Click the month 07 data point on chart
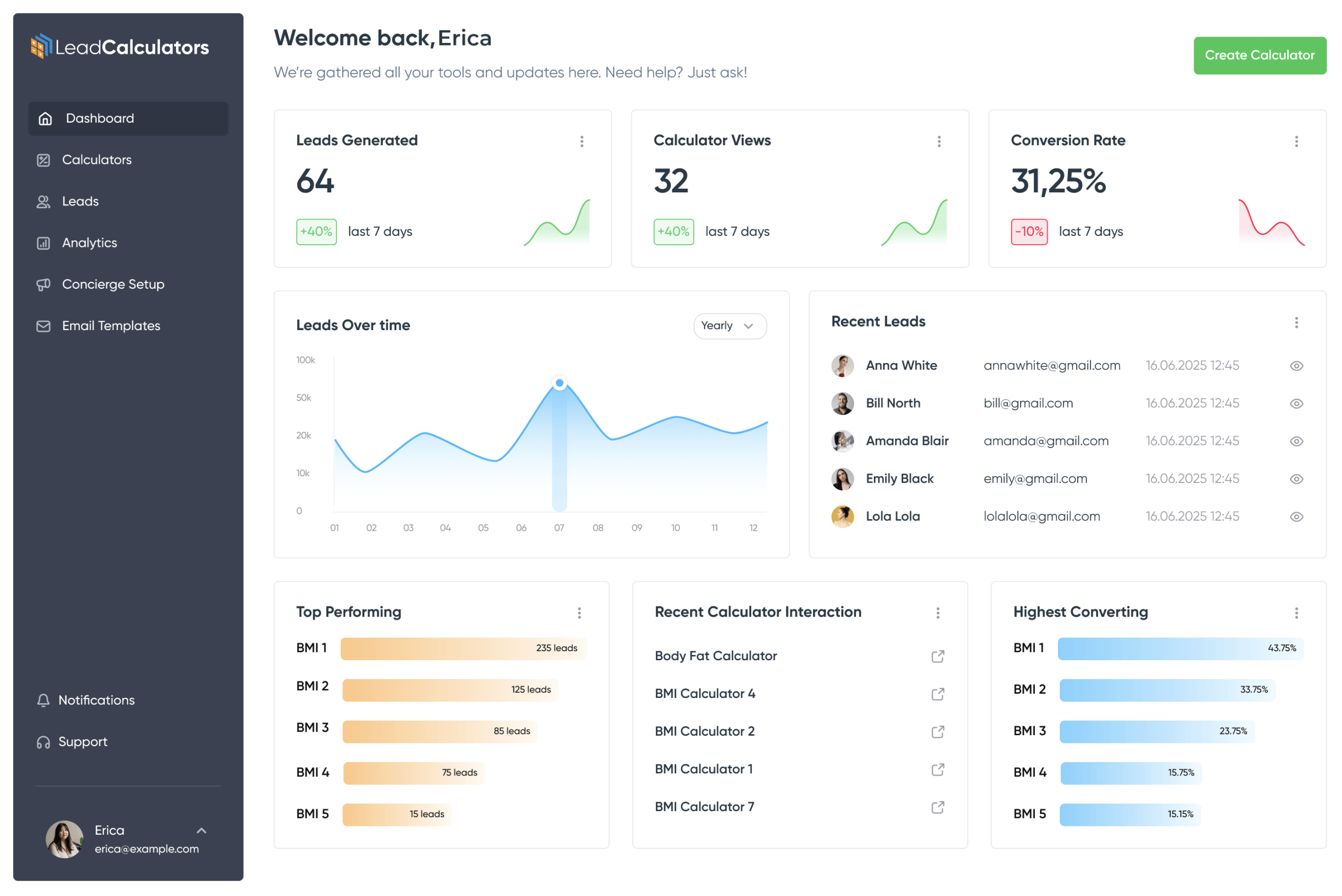Screen dimensions: 1342x896 click(x=559, y=383)
